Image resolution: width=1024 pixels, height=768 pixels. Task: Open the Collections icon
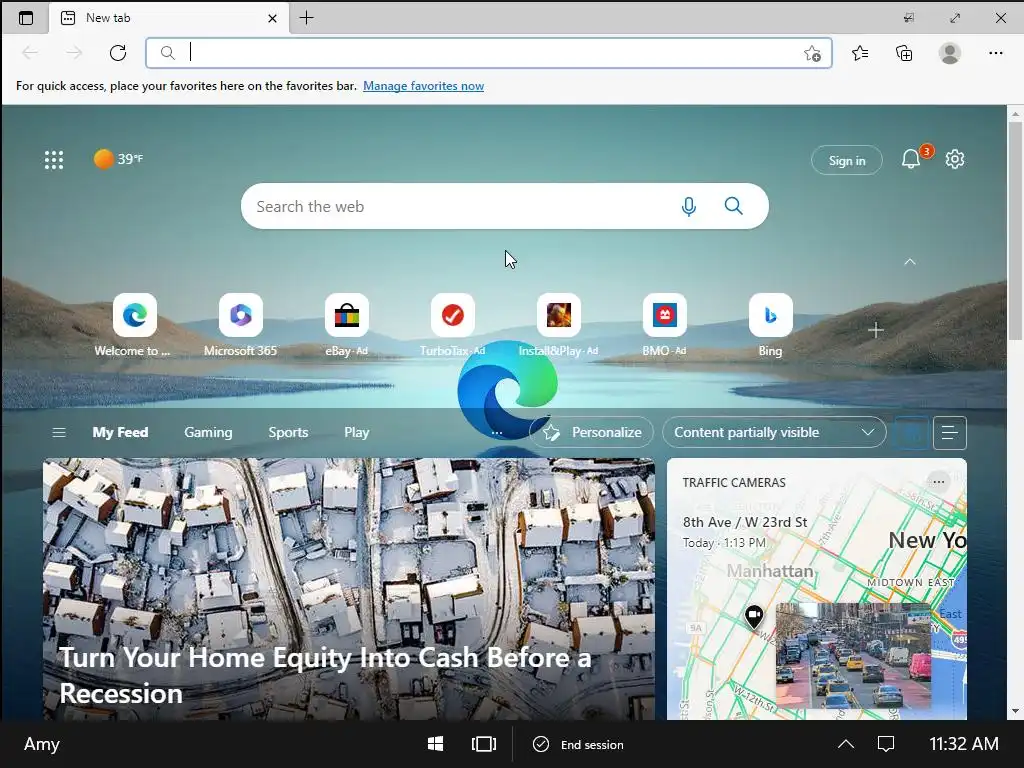[x=904, y=53]
